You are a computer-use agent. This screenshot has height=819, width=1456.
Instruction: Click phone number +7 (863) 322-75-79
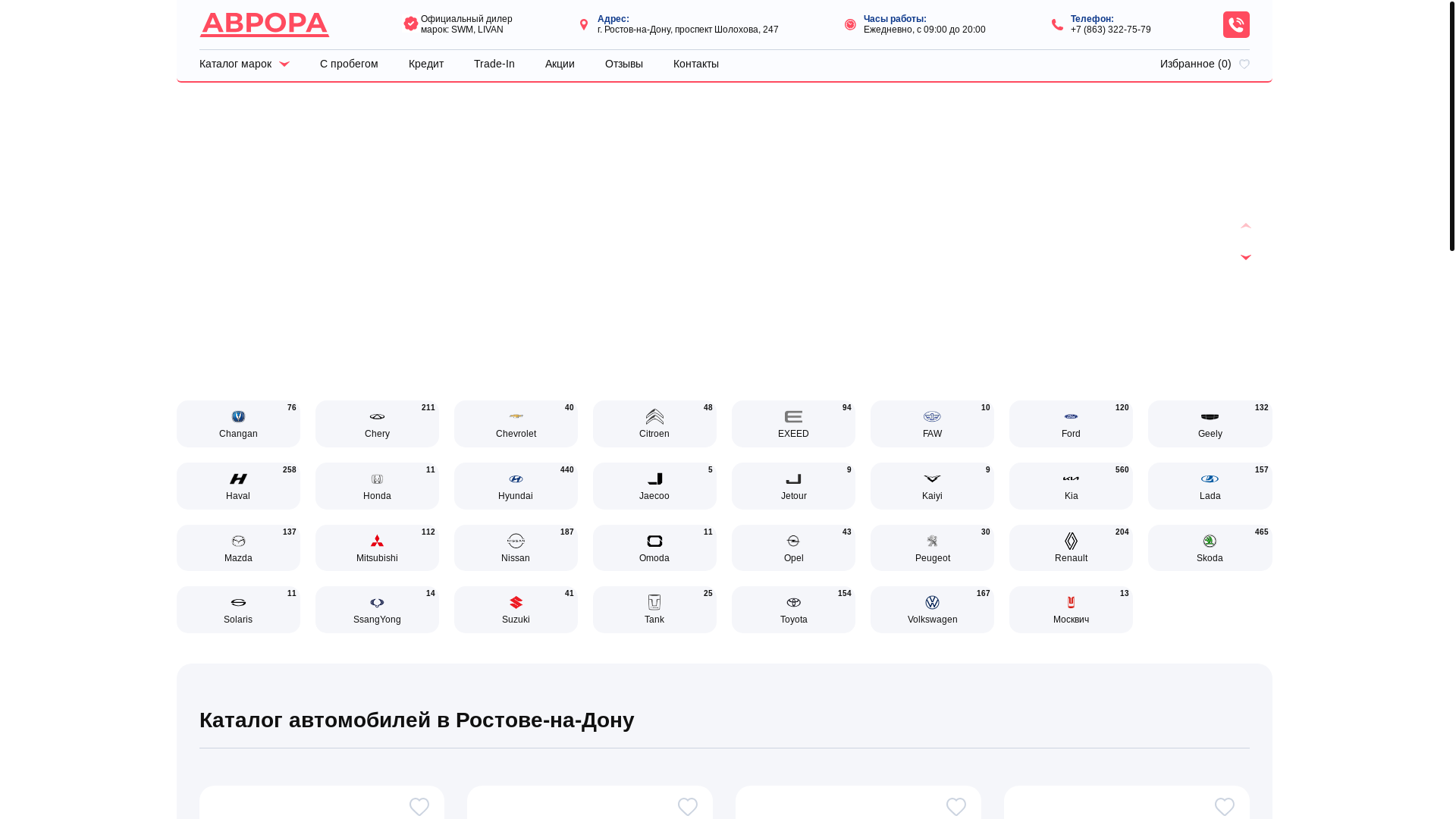1111,30
